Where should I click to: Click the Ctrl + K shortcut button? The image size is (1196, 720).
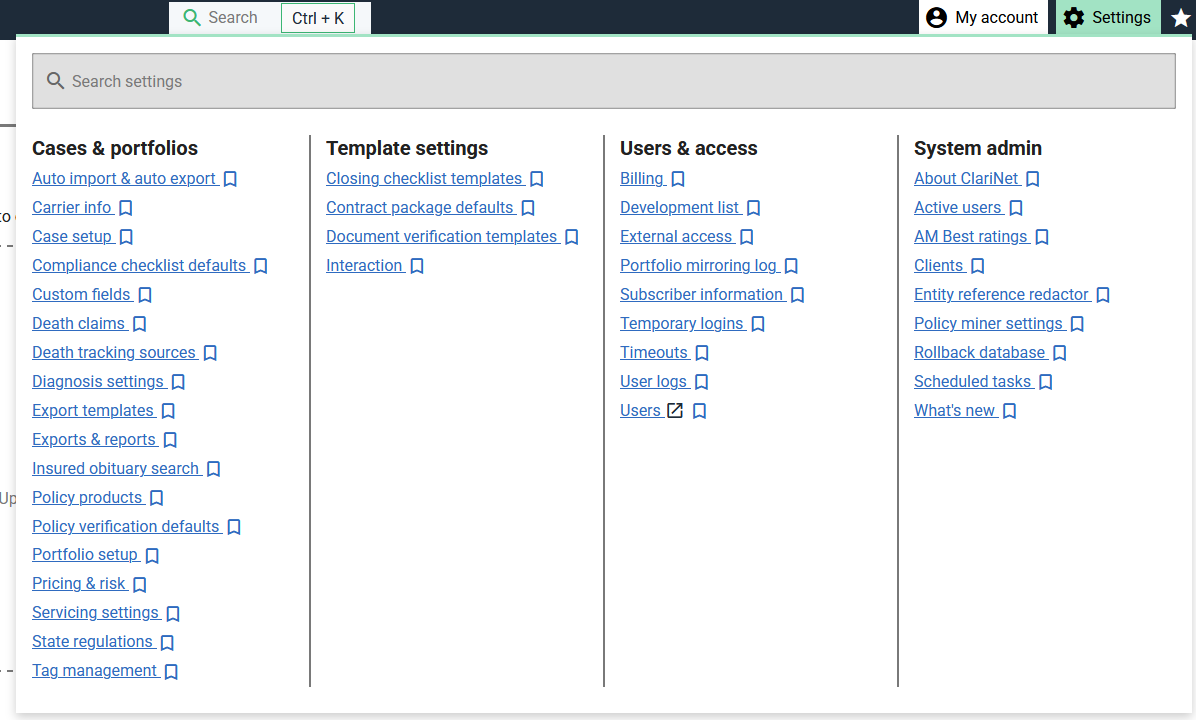tap(318, 18)
